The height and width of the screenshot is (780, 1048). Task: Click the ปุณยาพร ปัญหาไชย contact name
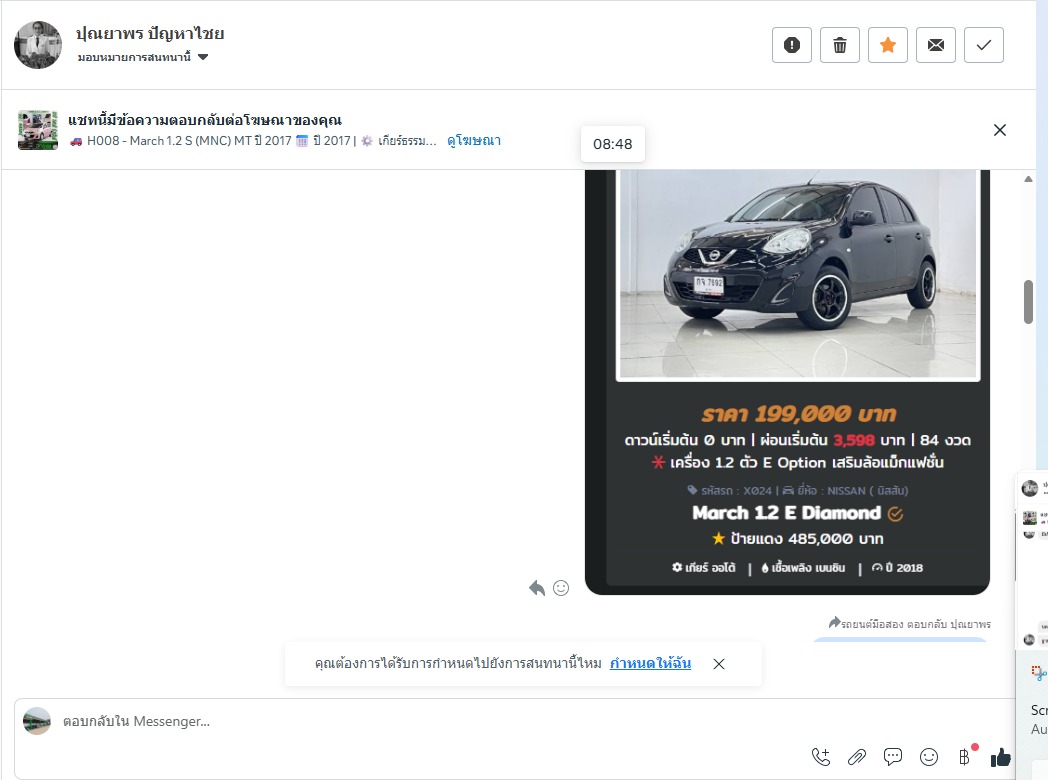tap(150, 33)
